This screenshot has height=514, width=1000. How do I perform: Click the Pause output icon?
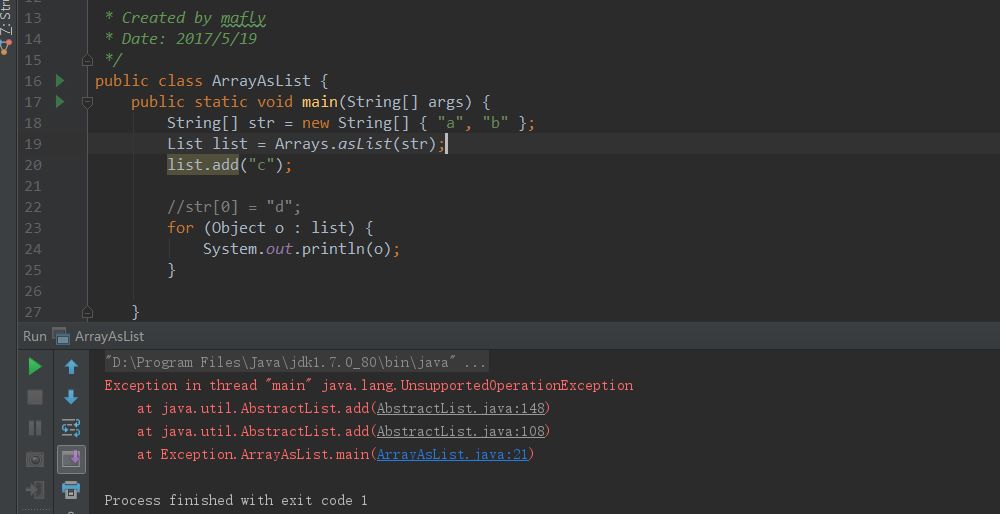(x=35, y=428)
